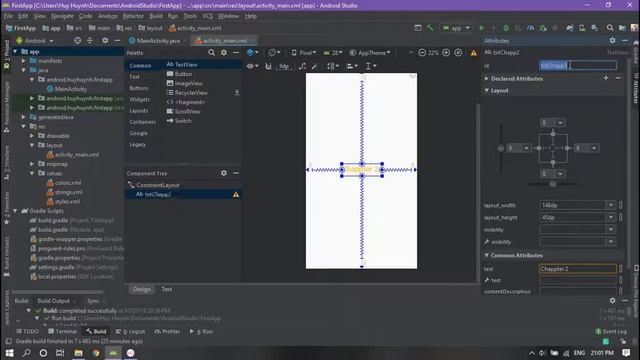Open the Event Log
Screen dimensions: 640x360
pyautogui.click(x=611, y=331)
